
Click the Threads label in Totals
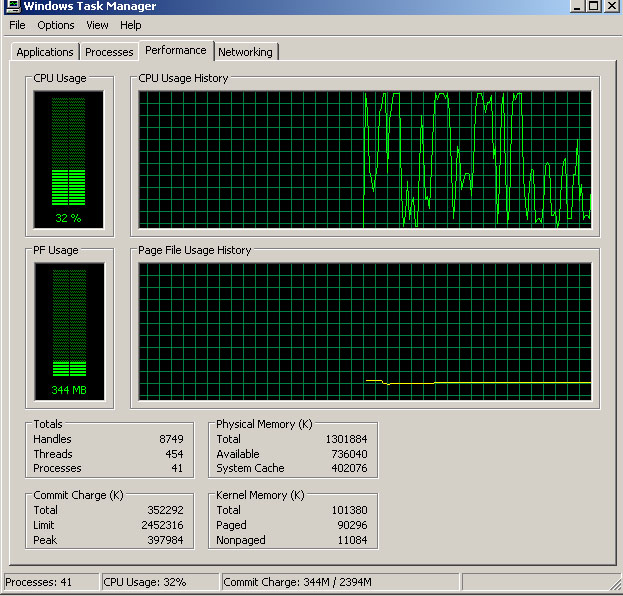[53, 454]
